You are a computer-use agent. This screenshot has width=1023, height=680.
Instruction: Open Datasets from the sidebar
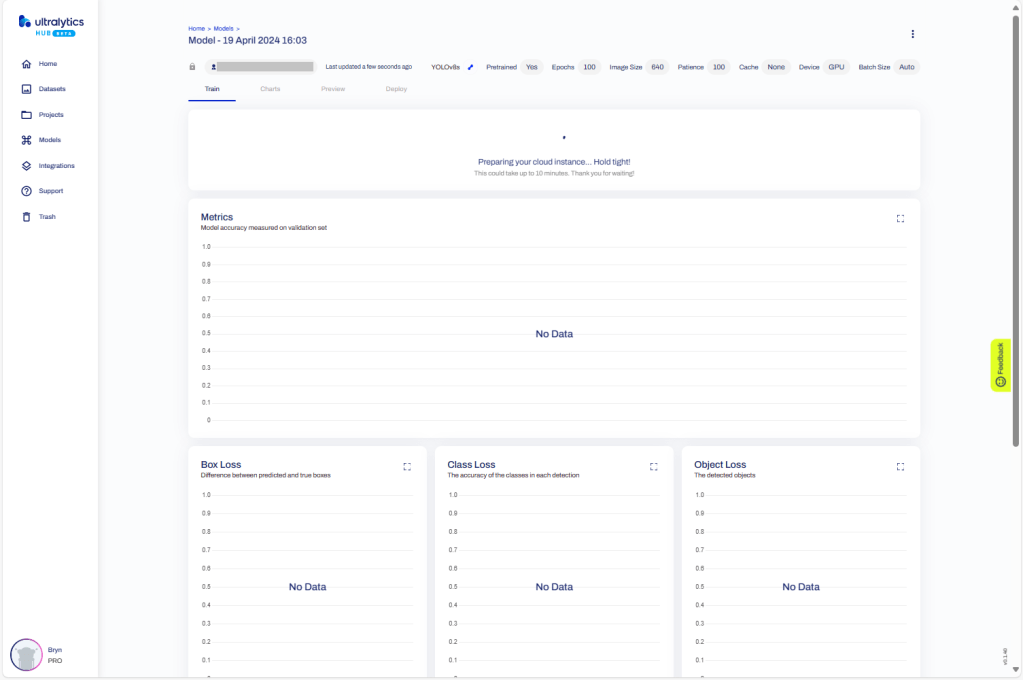click(x=27, y=89)
